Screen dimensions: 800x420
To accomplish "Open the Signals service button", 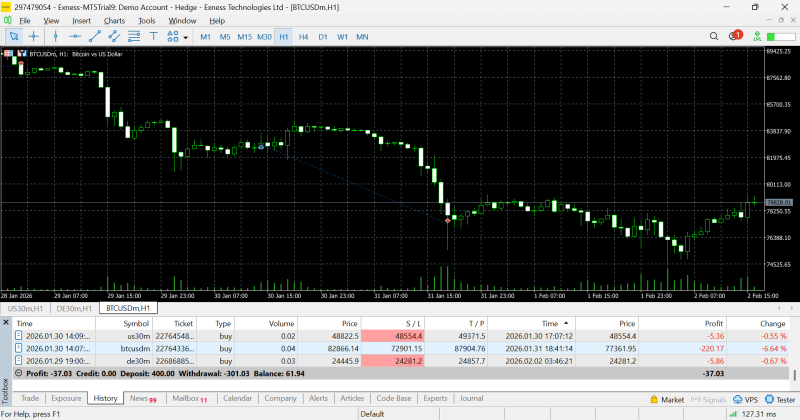I will [708, 400].
